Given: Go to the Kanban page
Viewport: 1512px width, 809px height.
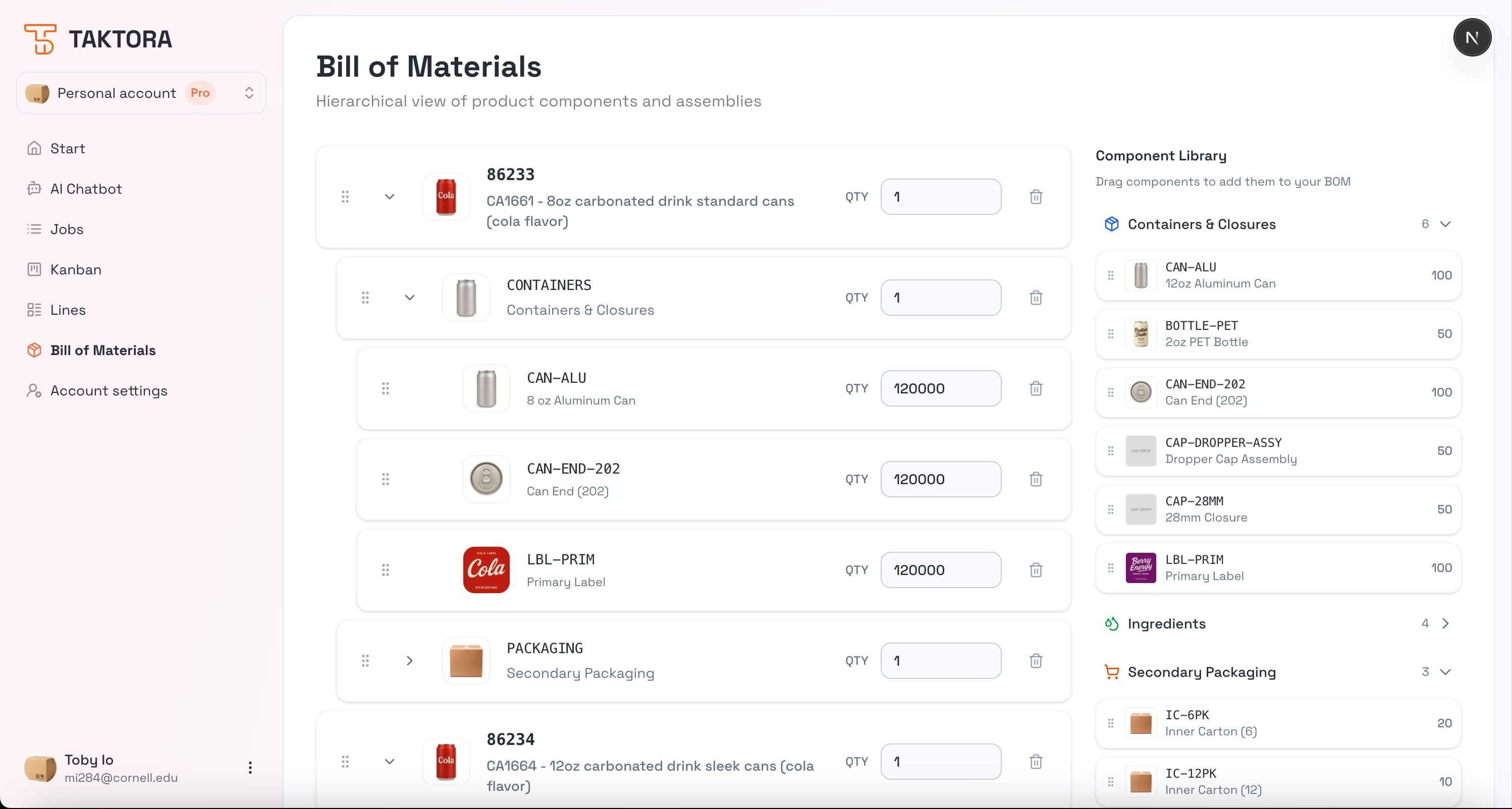Looking at the screenshot, I should pyautogui.click(x=76, y=269).
